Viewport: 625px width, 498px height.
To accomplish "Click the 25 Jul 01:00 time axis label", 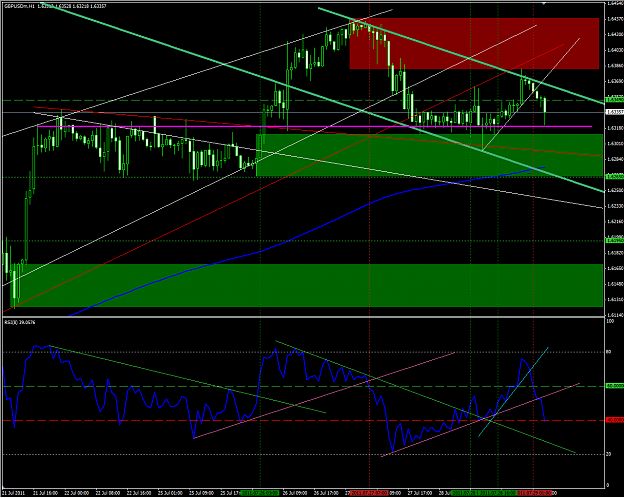I will point(169,493).
